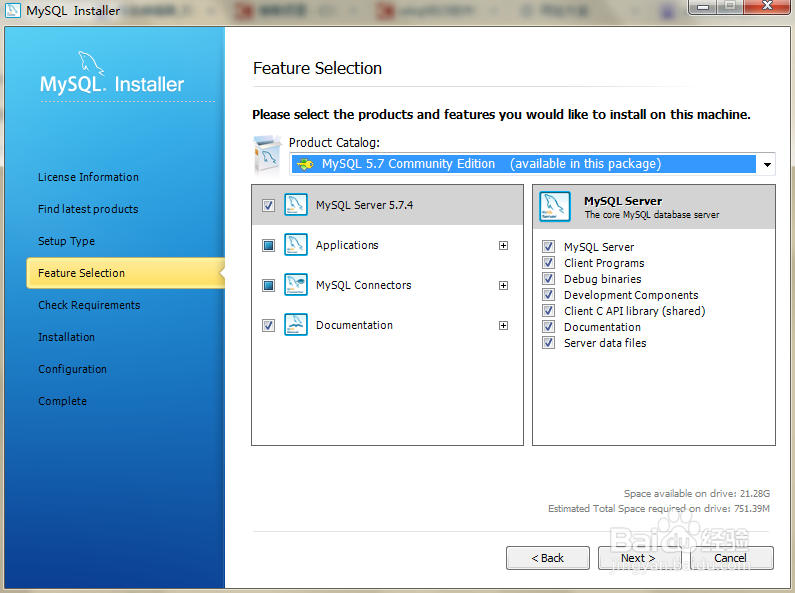Uncheck the MySQL Server 5.7.4 product checkbox
Viewport: 795px width, 593px height.
pos(268,205)
